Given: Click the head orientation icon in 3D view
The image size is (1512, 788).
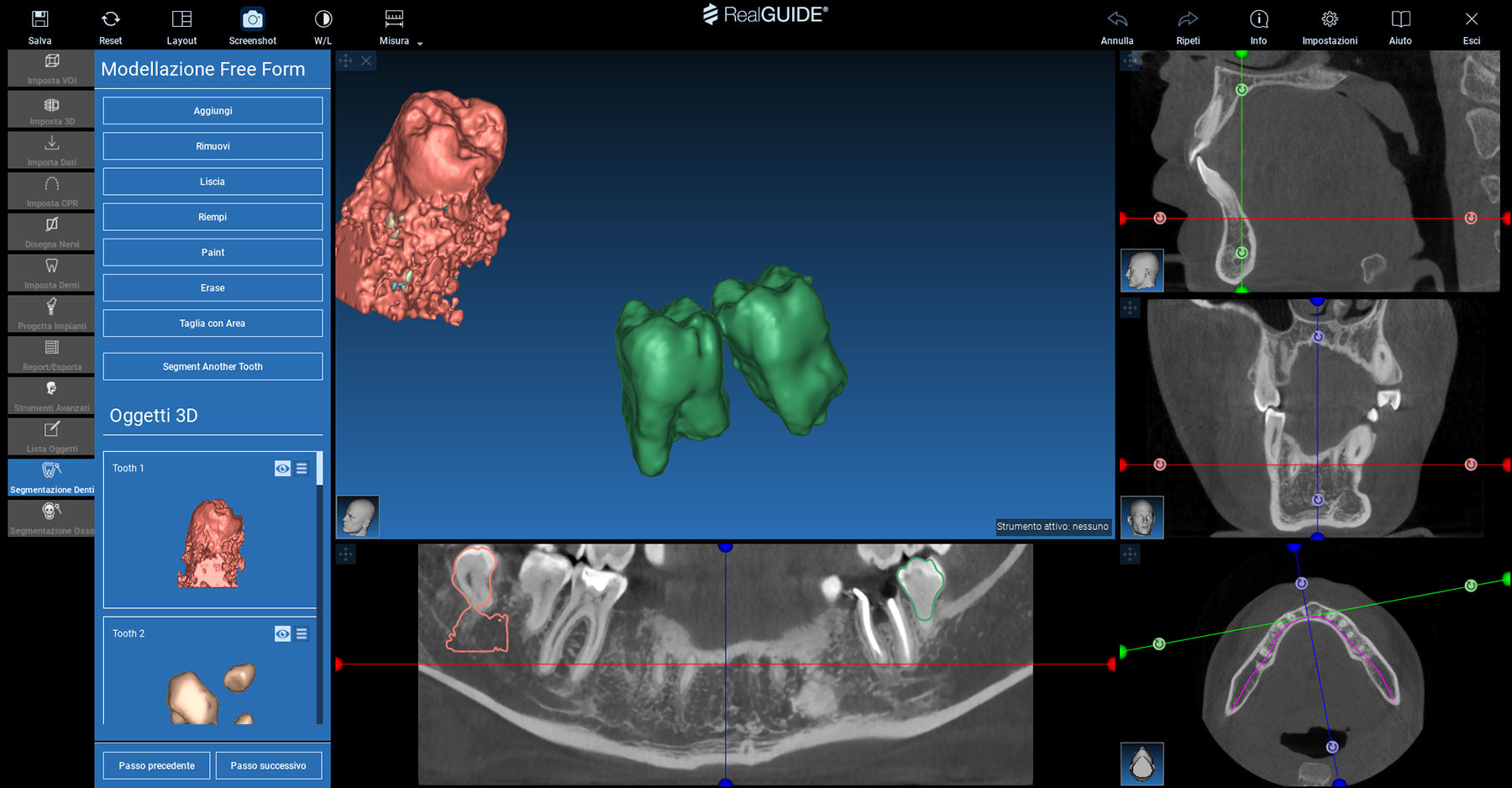Looking at the screenshot, I should 358,517.
